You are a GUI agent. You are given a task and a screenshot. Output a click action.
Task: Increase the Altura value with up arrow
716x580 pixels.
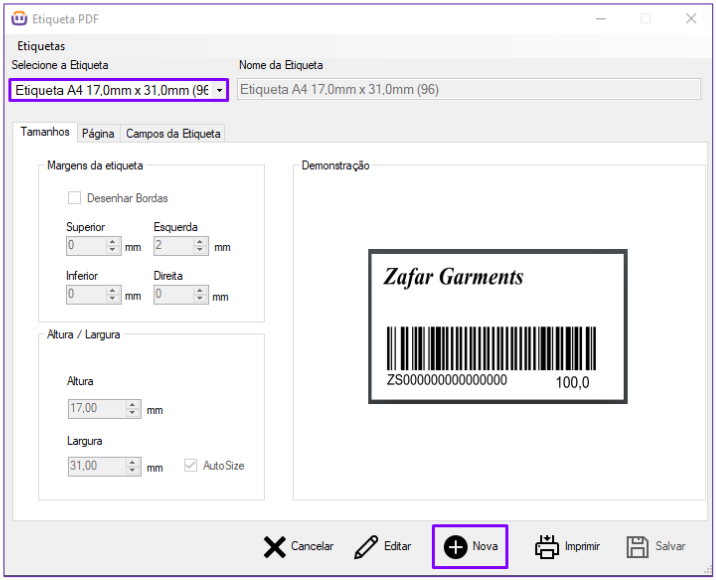coord(132,404)
